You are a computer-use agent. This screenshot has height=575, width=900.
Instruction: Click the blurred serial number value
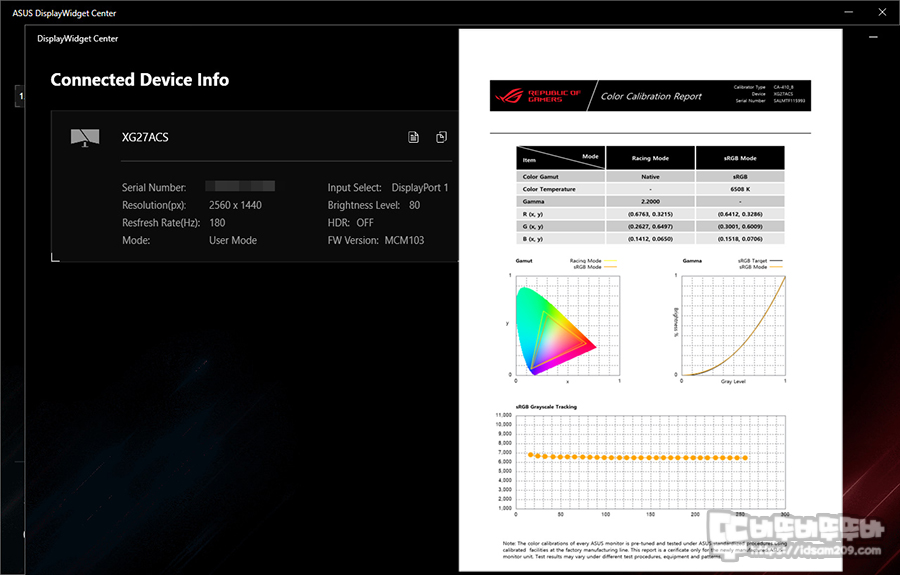point(240,187)
